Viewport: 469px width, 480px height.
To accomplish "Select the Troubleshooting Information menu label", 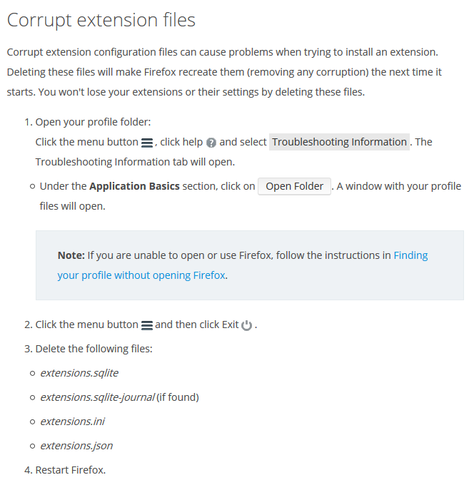I will pyautogui.click(x=339, y=142).
